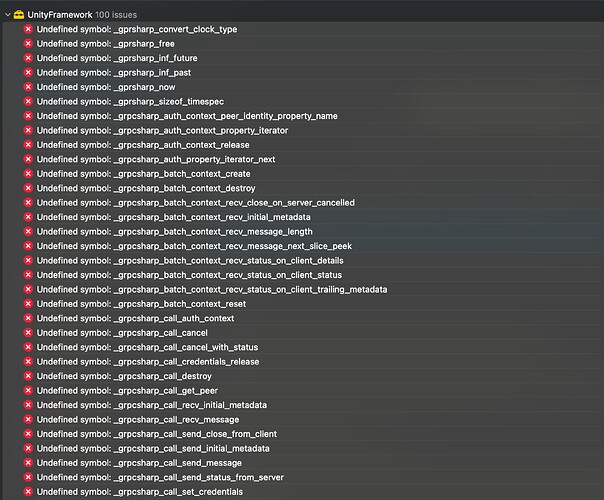
Task: Click the error icon for _gprsharp_now
Action: tap(28, 88)
